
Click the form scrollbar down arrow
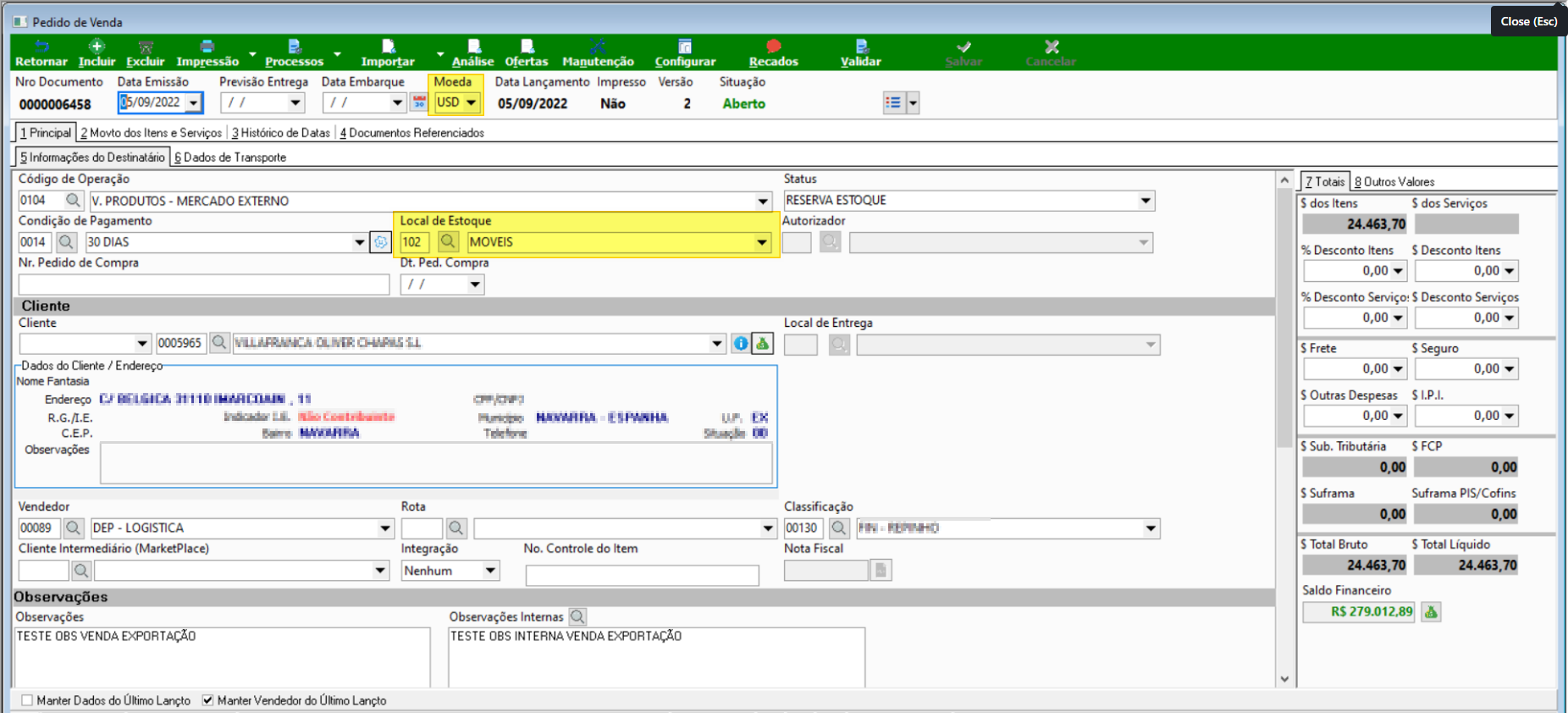coord(1284,679)
